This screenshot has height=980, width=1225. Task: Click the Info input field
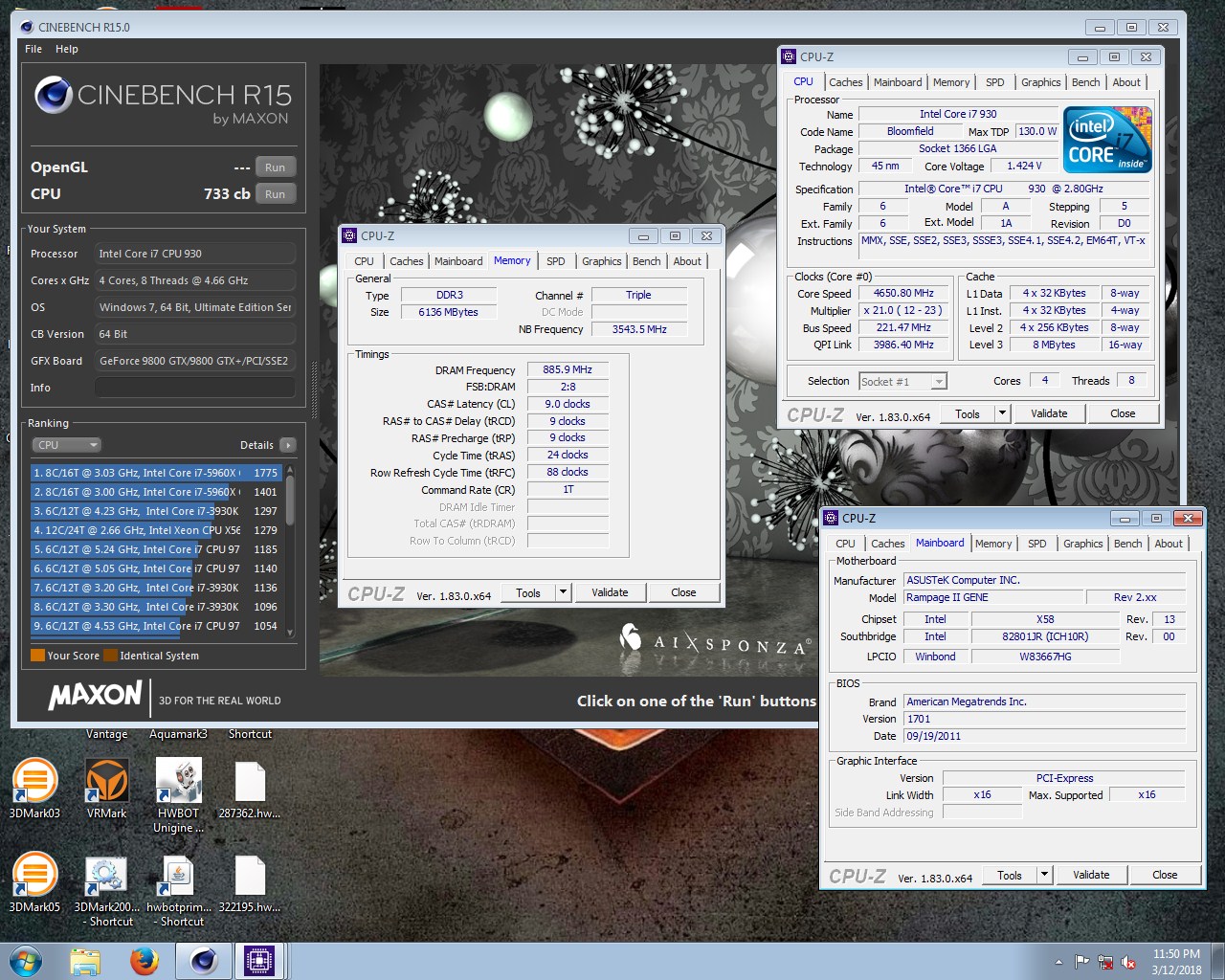coord(194,388)
